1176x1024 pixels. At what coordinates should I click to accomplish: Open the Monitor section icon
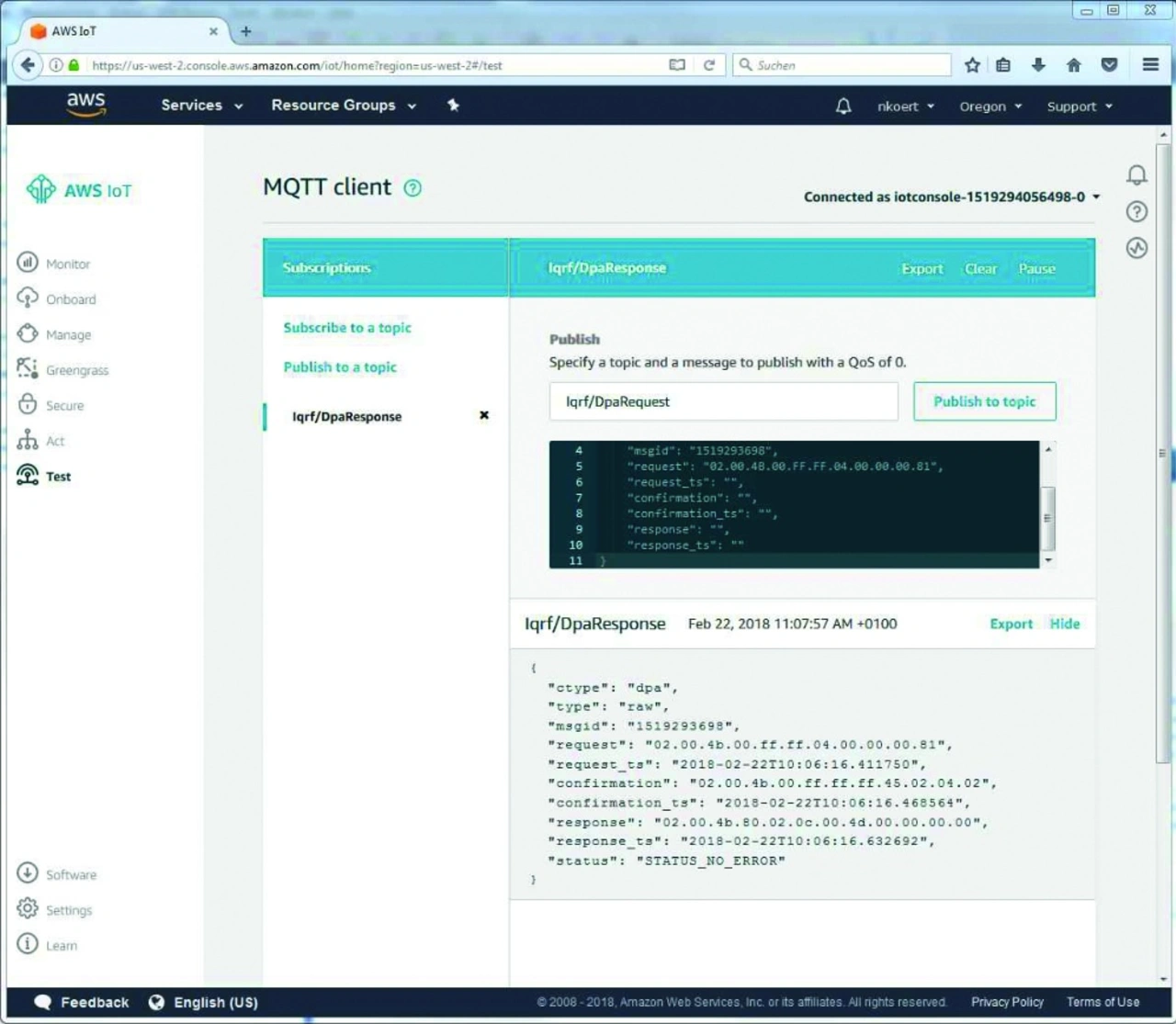click(28, 263)
